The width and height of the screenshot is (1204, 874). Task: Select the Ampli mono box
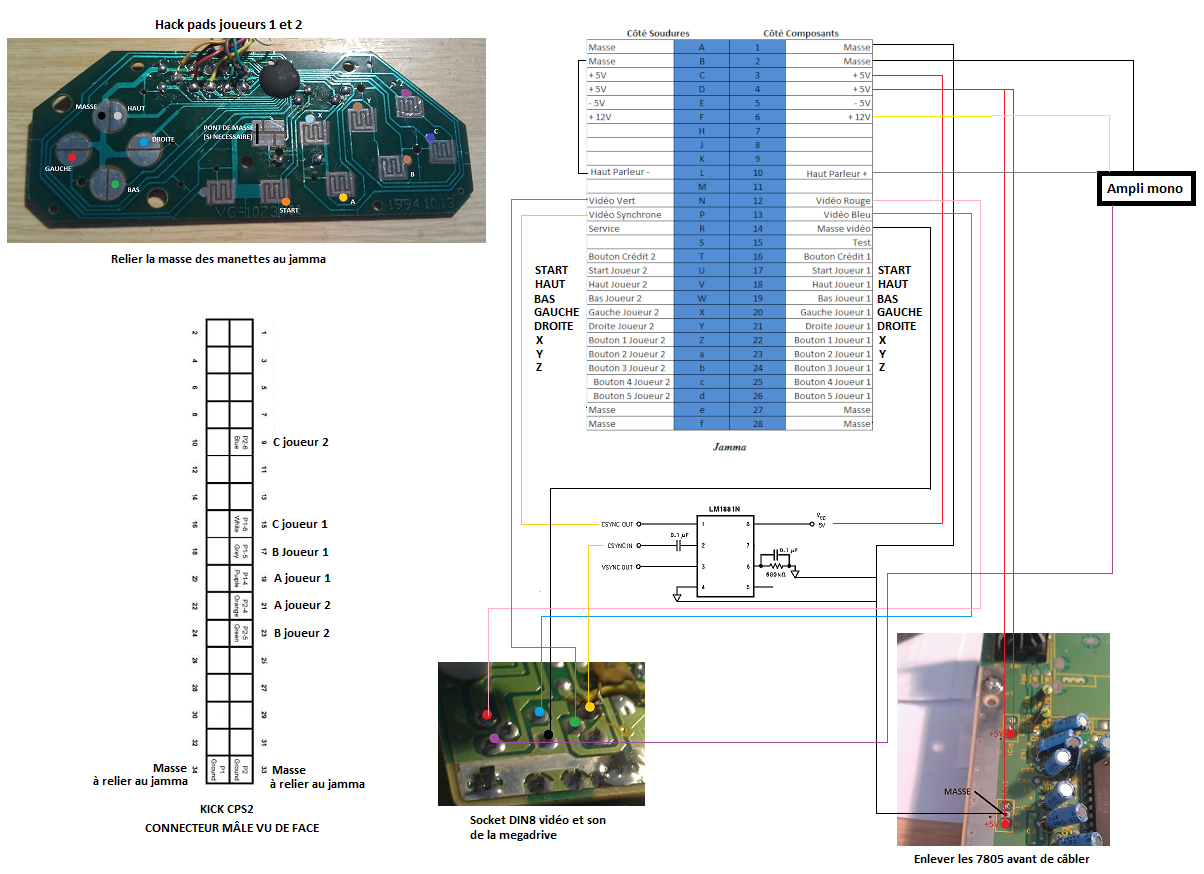click(x=1145, y=188)
